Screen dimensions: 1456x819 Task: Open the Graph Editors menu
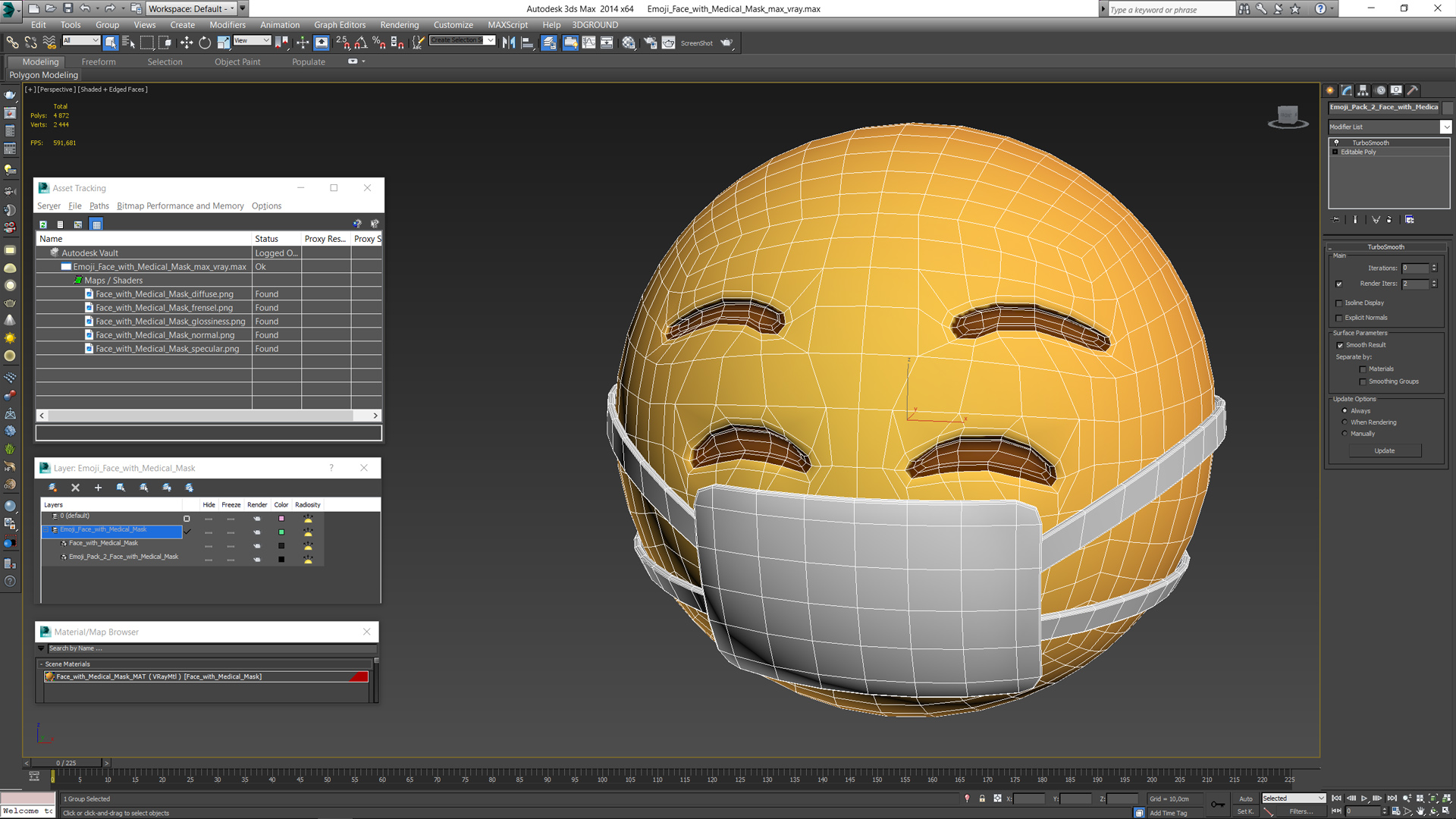[340, 25]
